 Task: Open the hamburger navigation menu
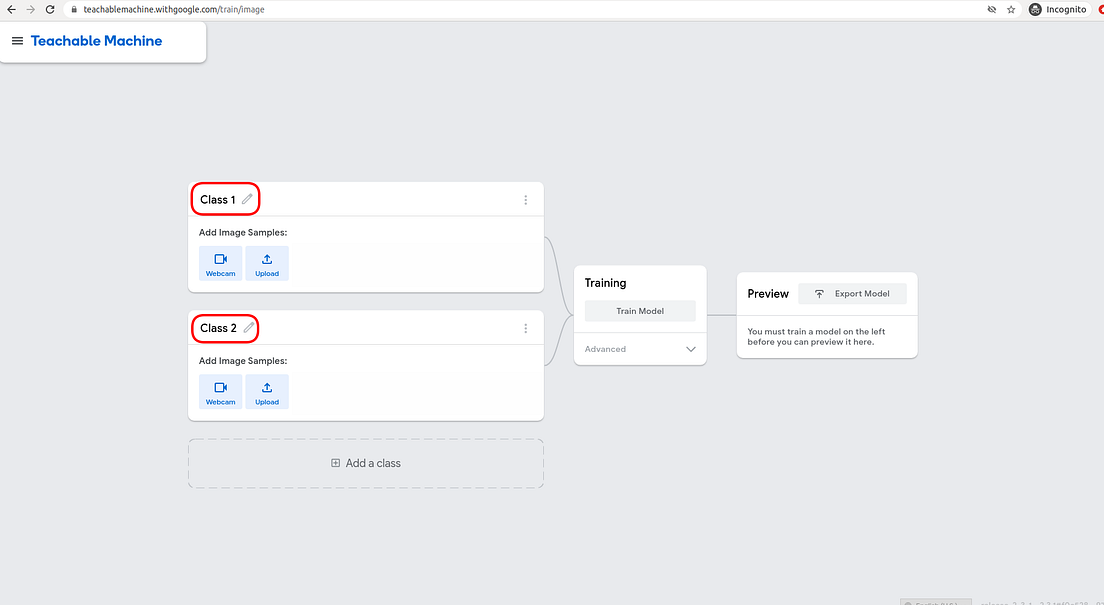click(x=17, y=41)
